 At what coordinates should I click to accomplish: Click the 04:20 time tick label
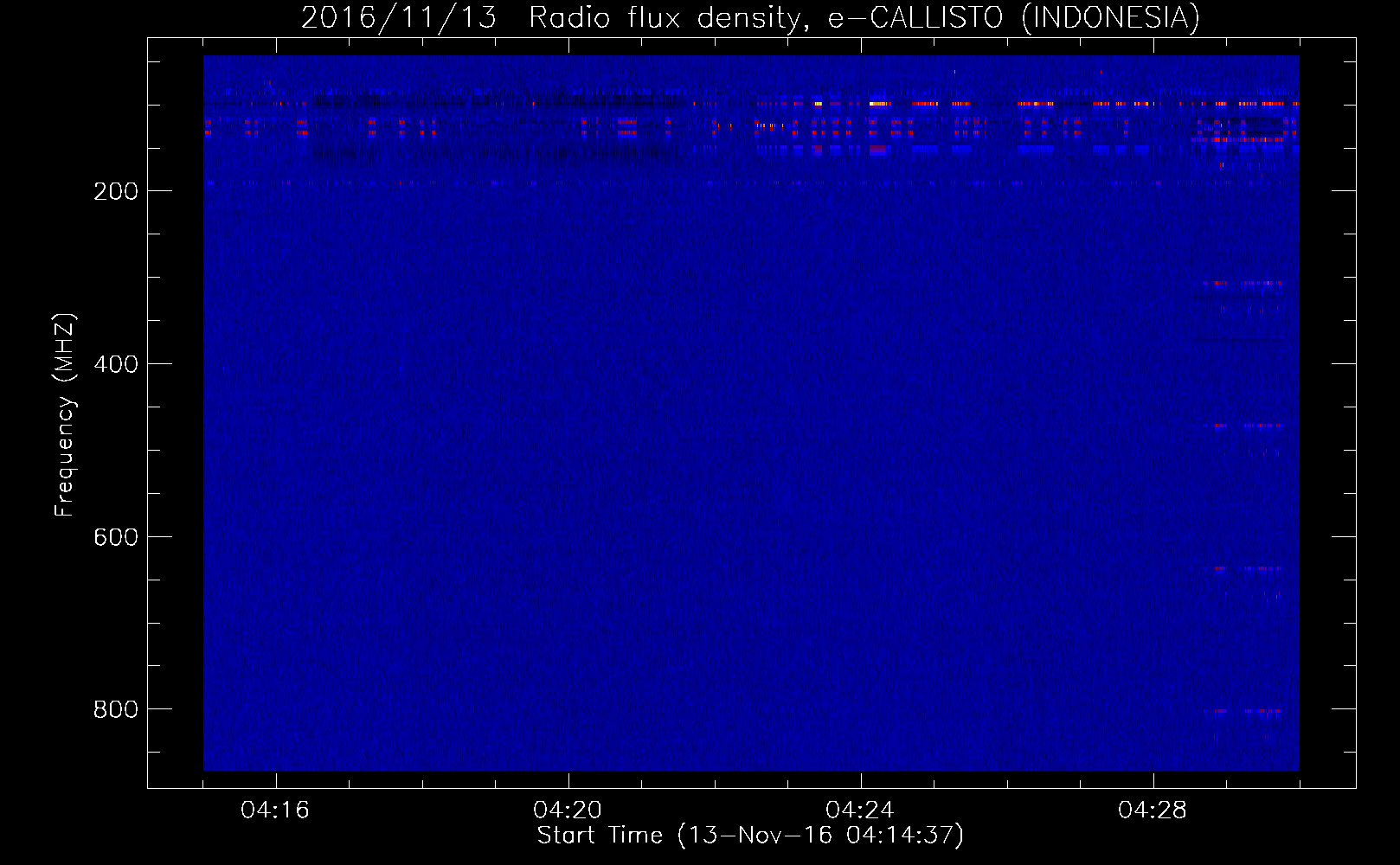click(x=568, y=811)
